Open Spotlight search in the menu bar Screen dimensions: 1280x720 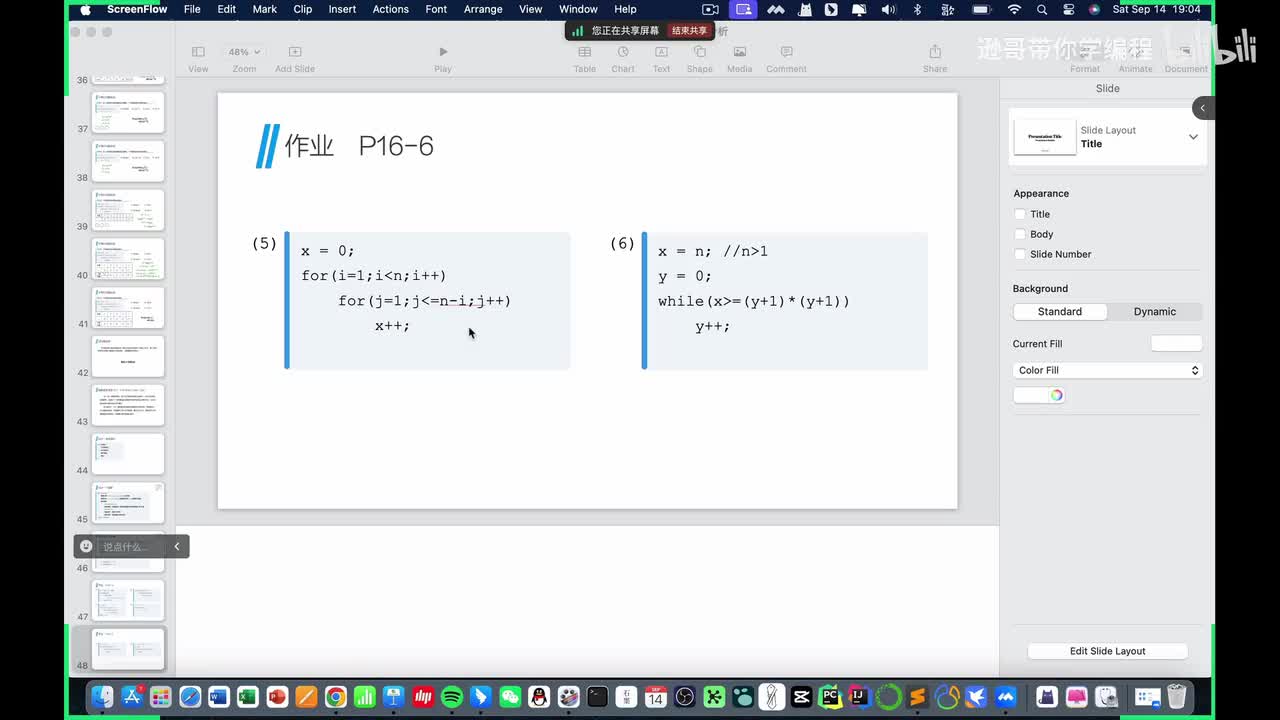click(1042, 9)
